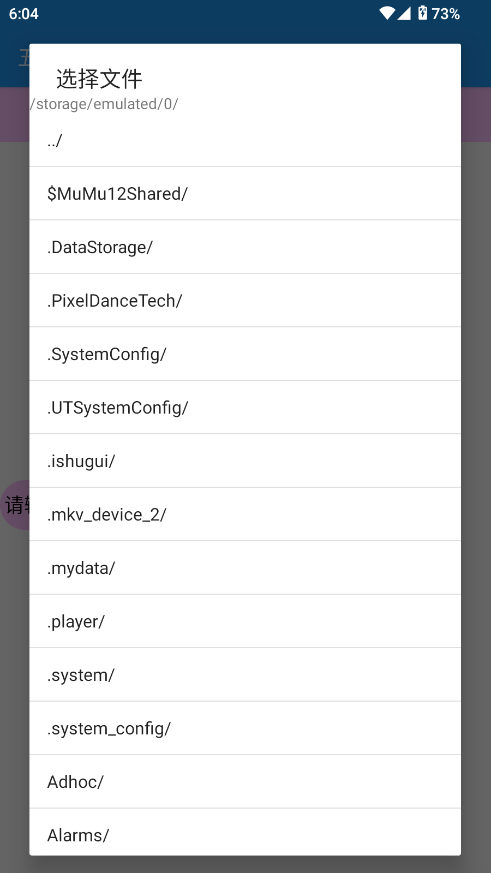Image resolution: width=491 pixels, height=873 pixels.
Task: Open the .UTSystemConfig folder
Action: pyautogui.click(x=245, y=408)
